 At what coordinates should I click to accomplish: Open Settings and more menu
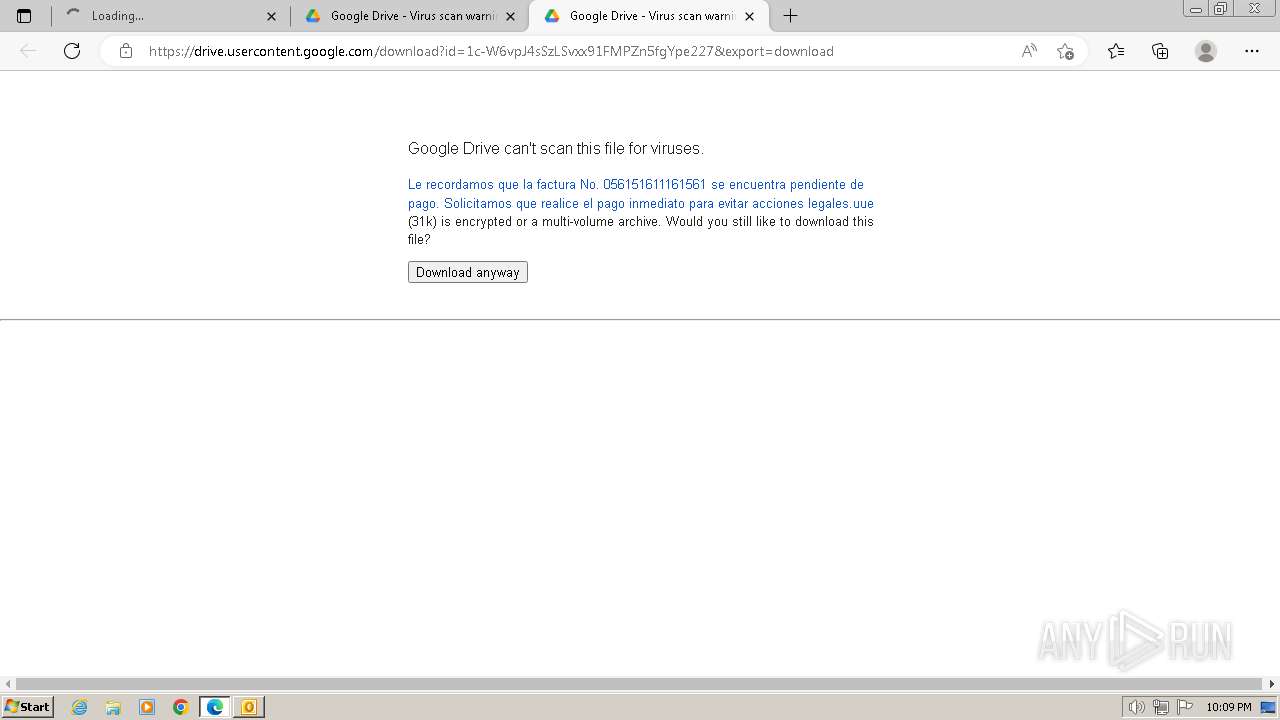point(1252,51)
